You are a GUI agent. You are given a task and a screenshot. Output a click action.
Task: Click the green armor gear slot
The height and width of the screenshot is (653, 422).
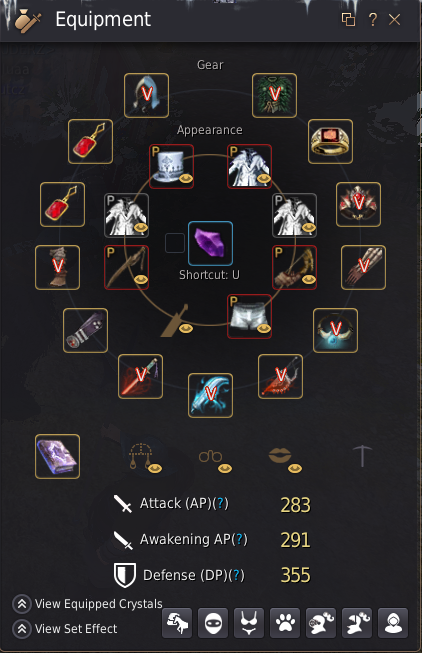[x=274, y=95]
